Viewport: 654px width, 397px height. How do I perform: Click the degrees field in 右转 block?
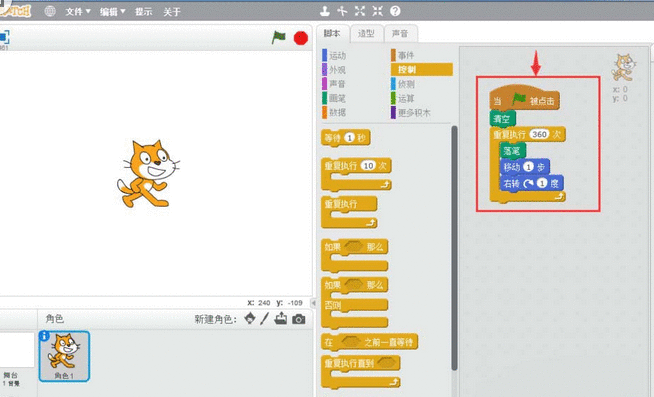coord(541,183)
